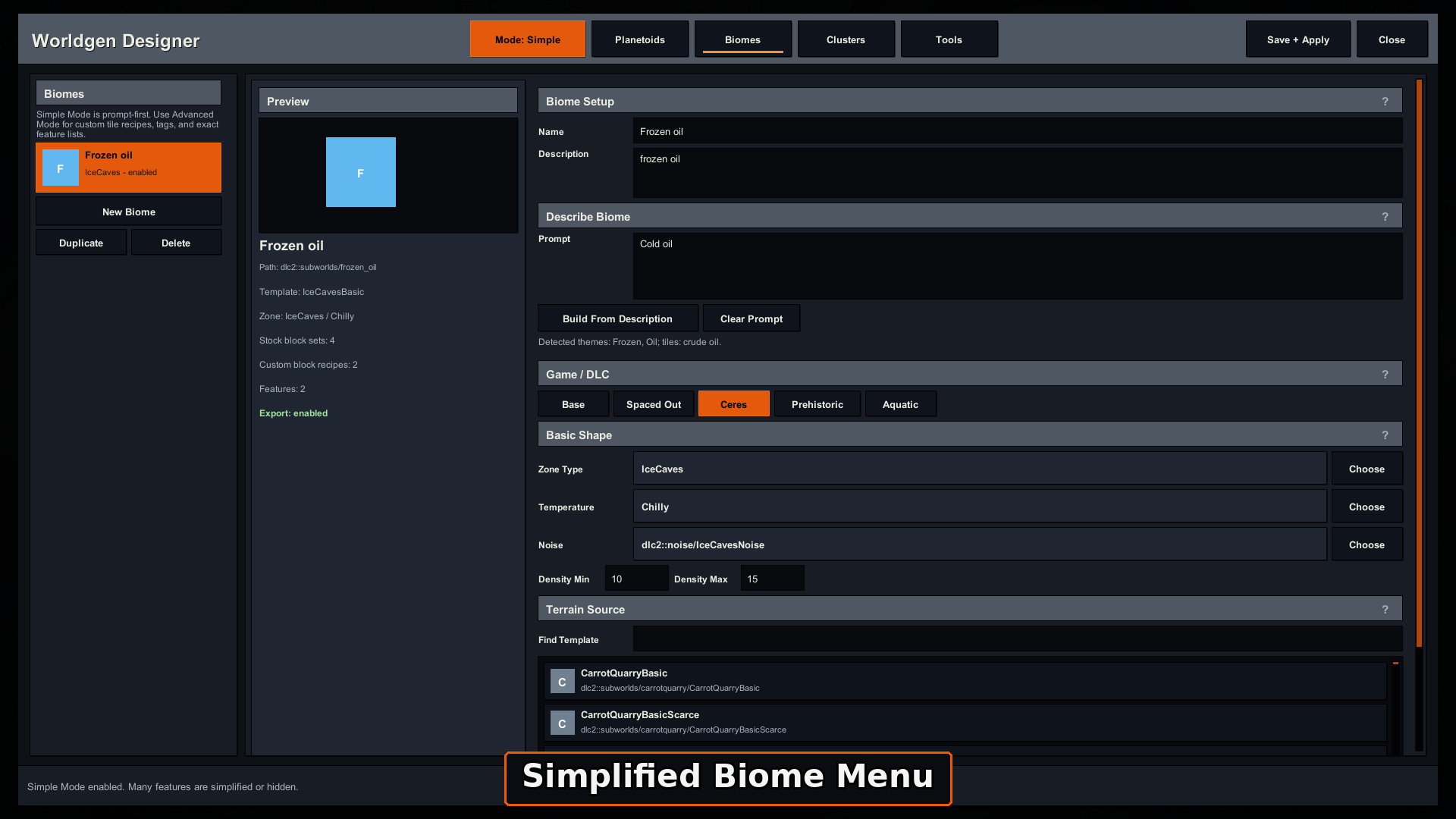
Task: Close the Worldgen Designer
Action: tap(1392, 39)
